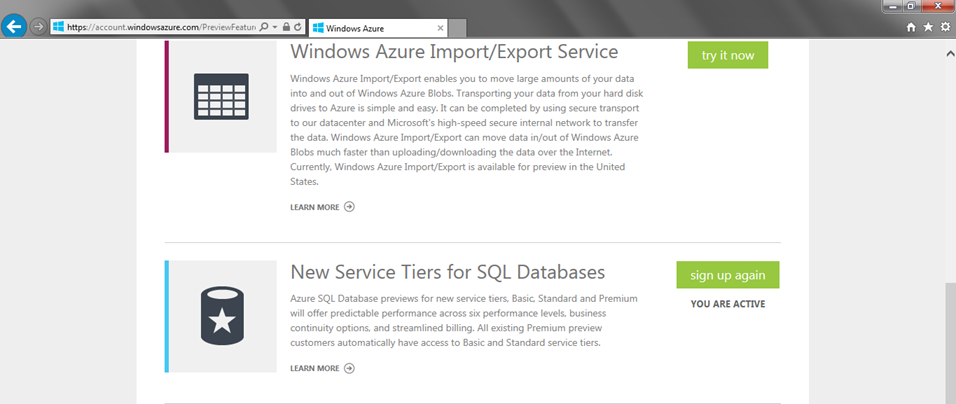Refresh the page using reload icon

coord(298,27)
